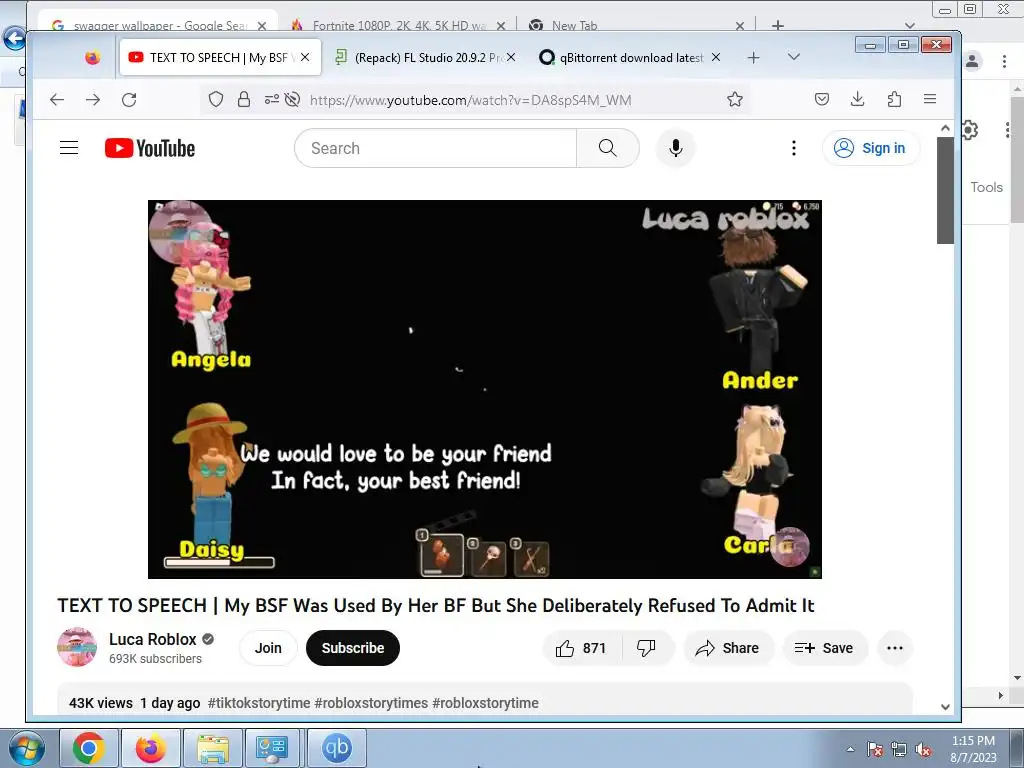Viewport: 1024px width, 768px height.
Task: Open #robloxstorytime hashtag link
Action: click(x=485, y=703)
